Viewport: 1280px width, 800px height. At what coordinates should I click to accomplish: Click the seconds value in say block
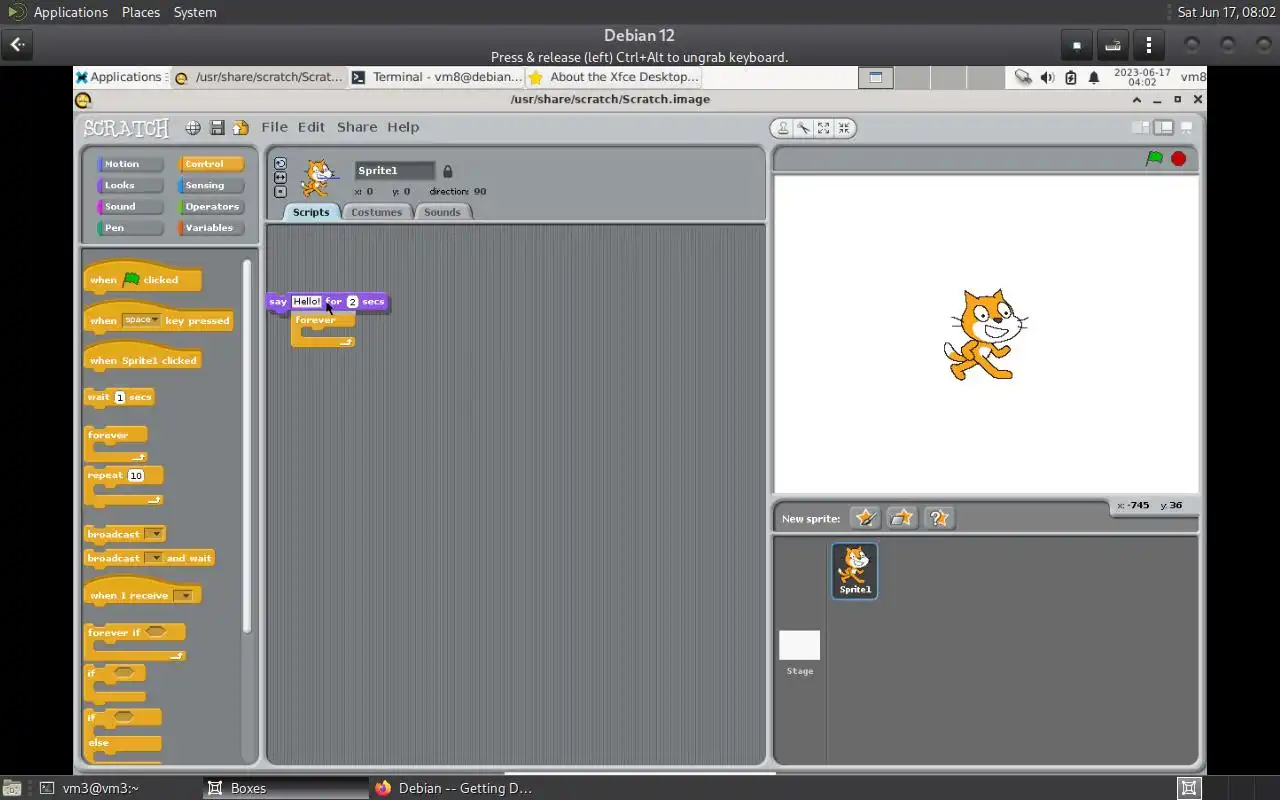point(352,301)
